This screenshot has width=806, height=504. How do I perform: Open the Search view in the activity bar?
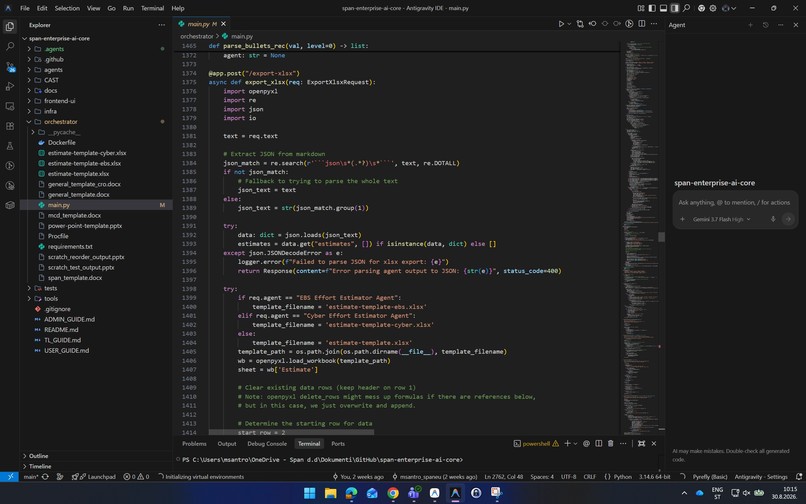click(x=10, y=46)
